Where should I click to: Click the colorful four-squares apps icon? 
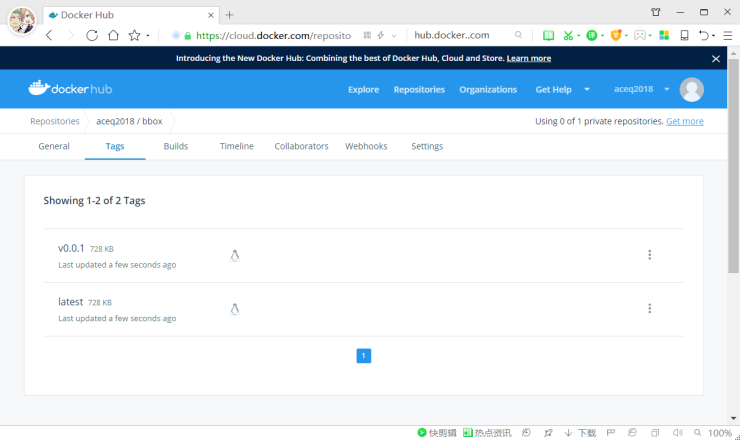point(664,35)
